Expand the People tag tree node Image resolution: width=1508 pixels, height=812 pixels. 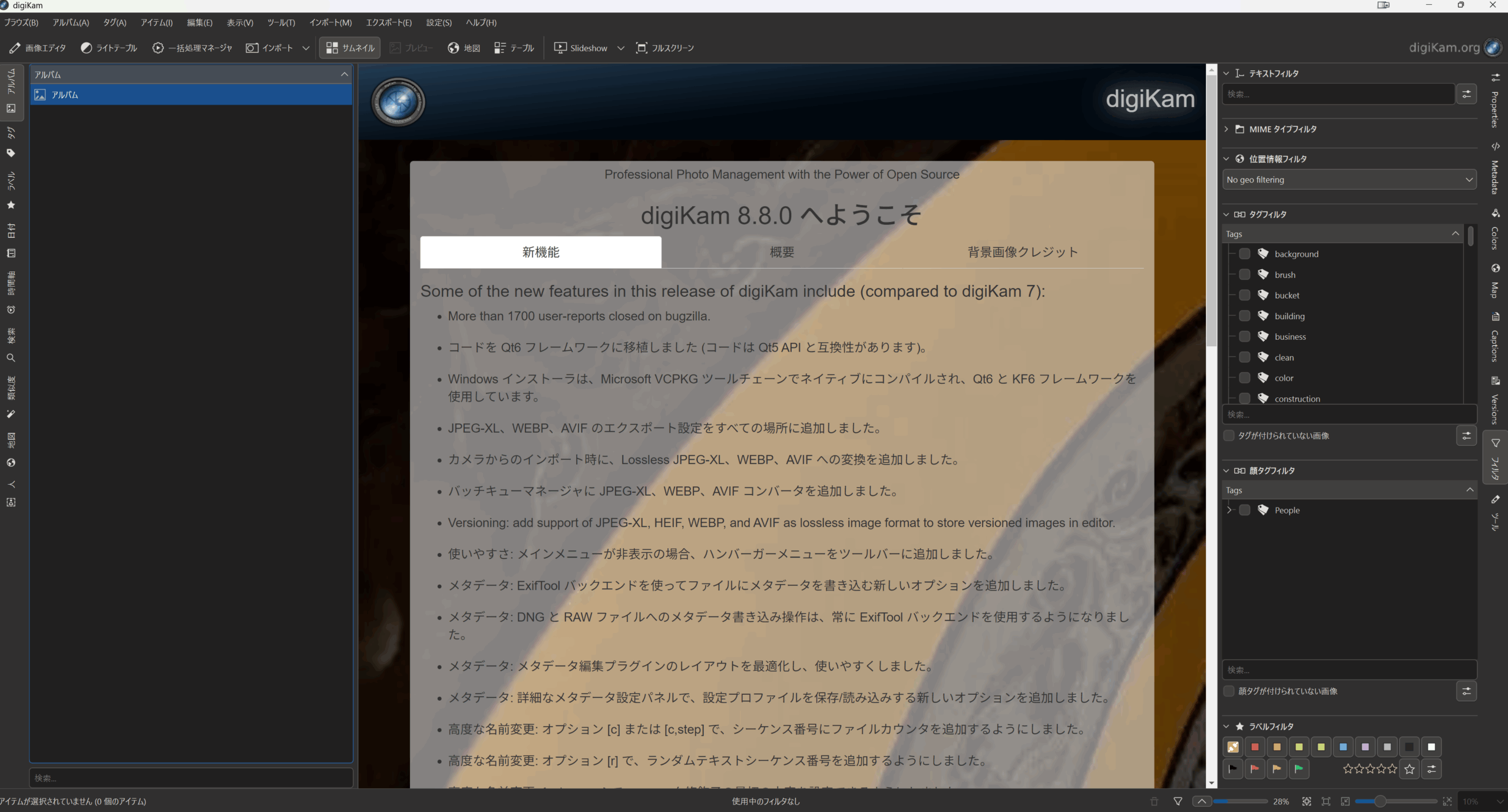[x=1229, y=510]
